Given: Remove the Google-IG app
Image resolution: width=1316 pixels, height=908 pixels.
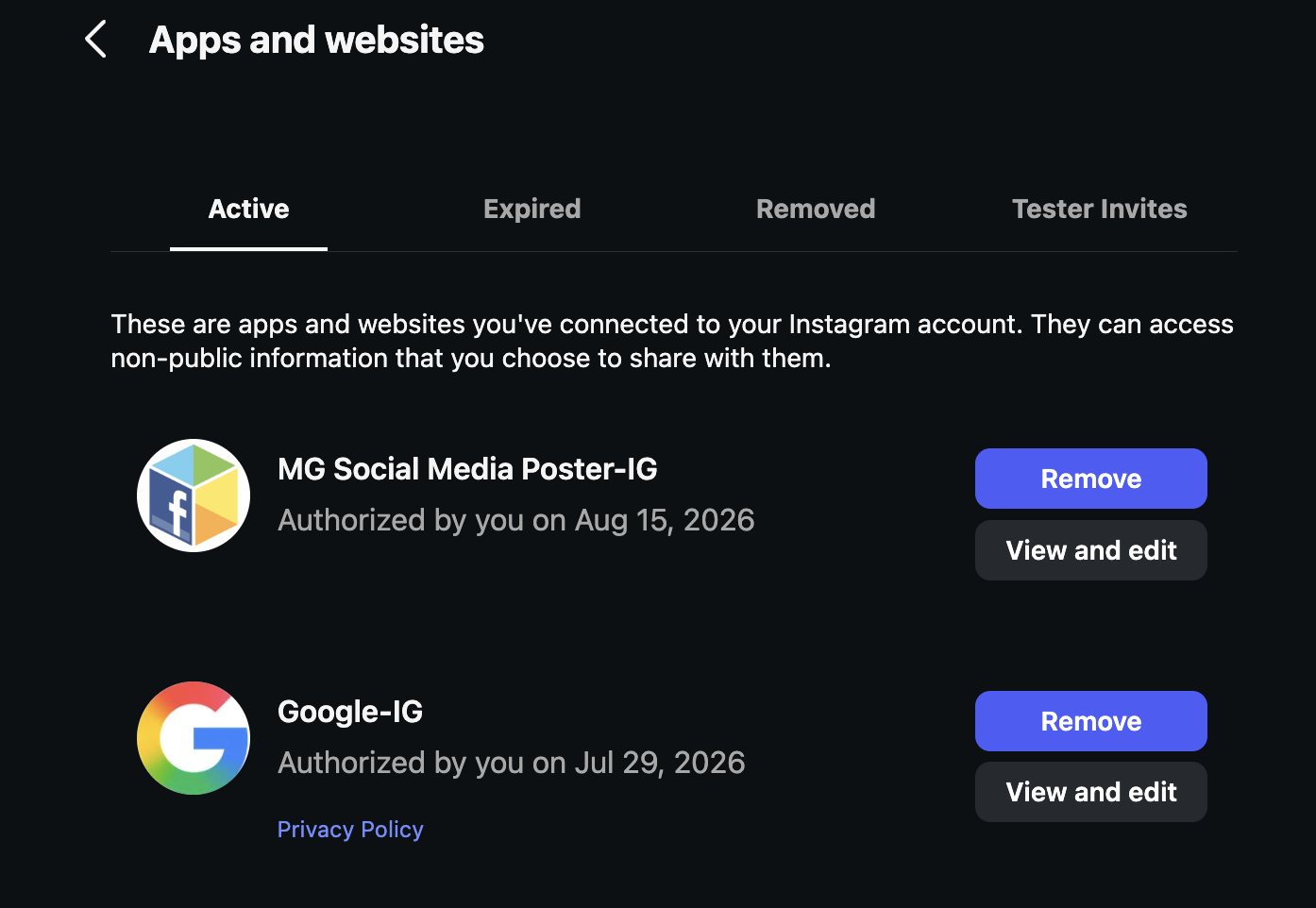Looking at the screenshot, I should click(x=1091, y=721).
